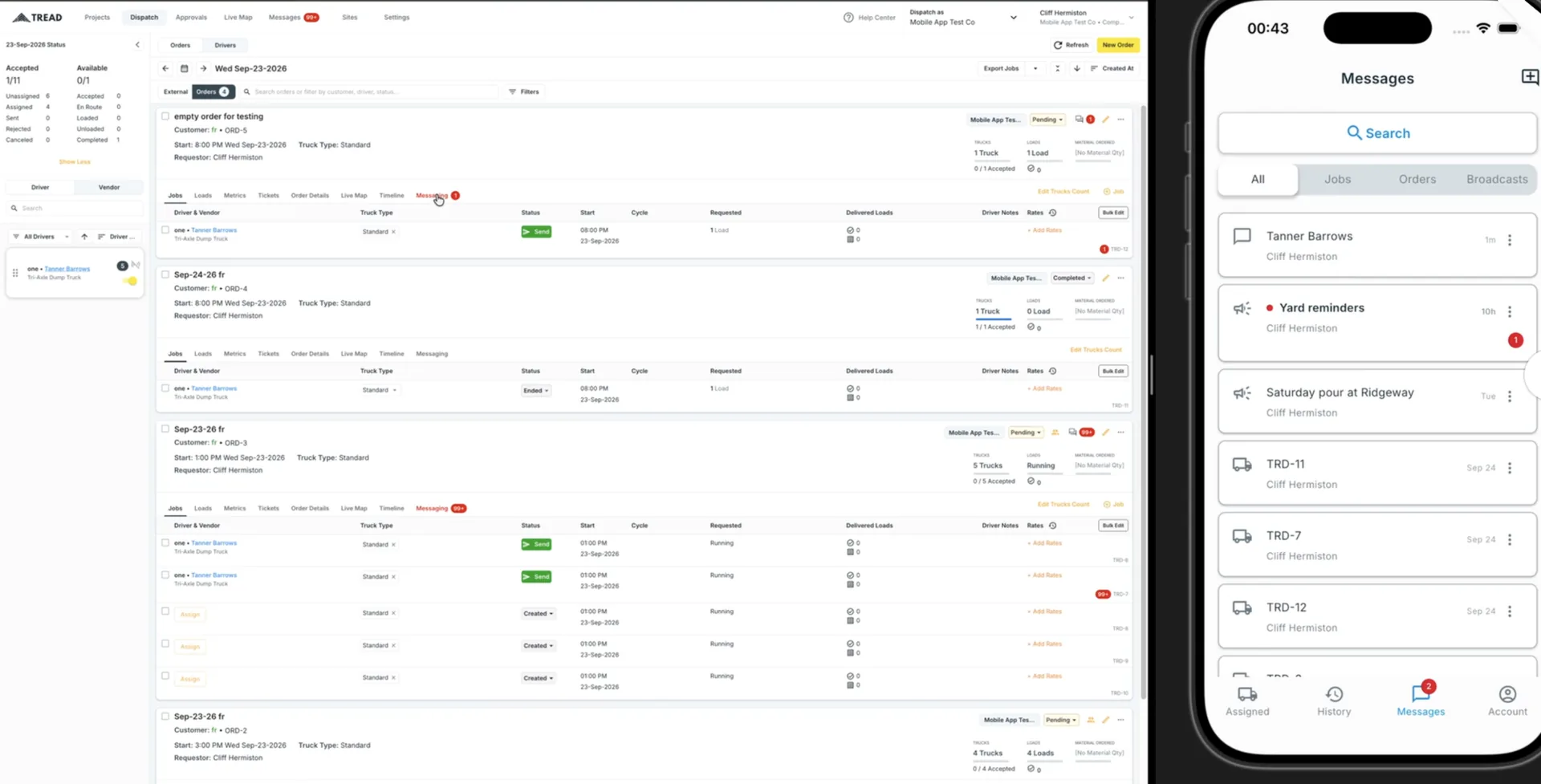1541x784 pixels.
Task: Open the message icon on 'empty order for testing'
Action: point(1080,120)
